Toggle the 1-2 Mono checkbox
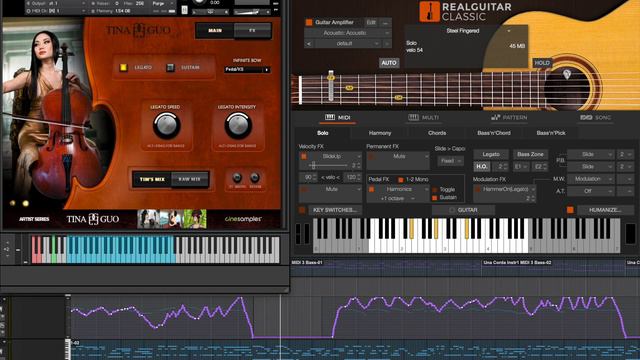The image size is (640, 360). tap(401, 180)
